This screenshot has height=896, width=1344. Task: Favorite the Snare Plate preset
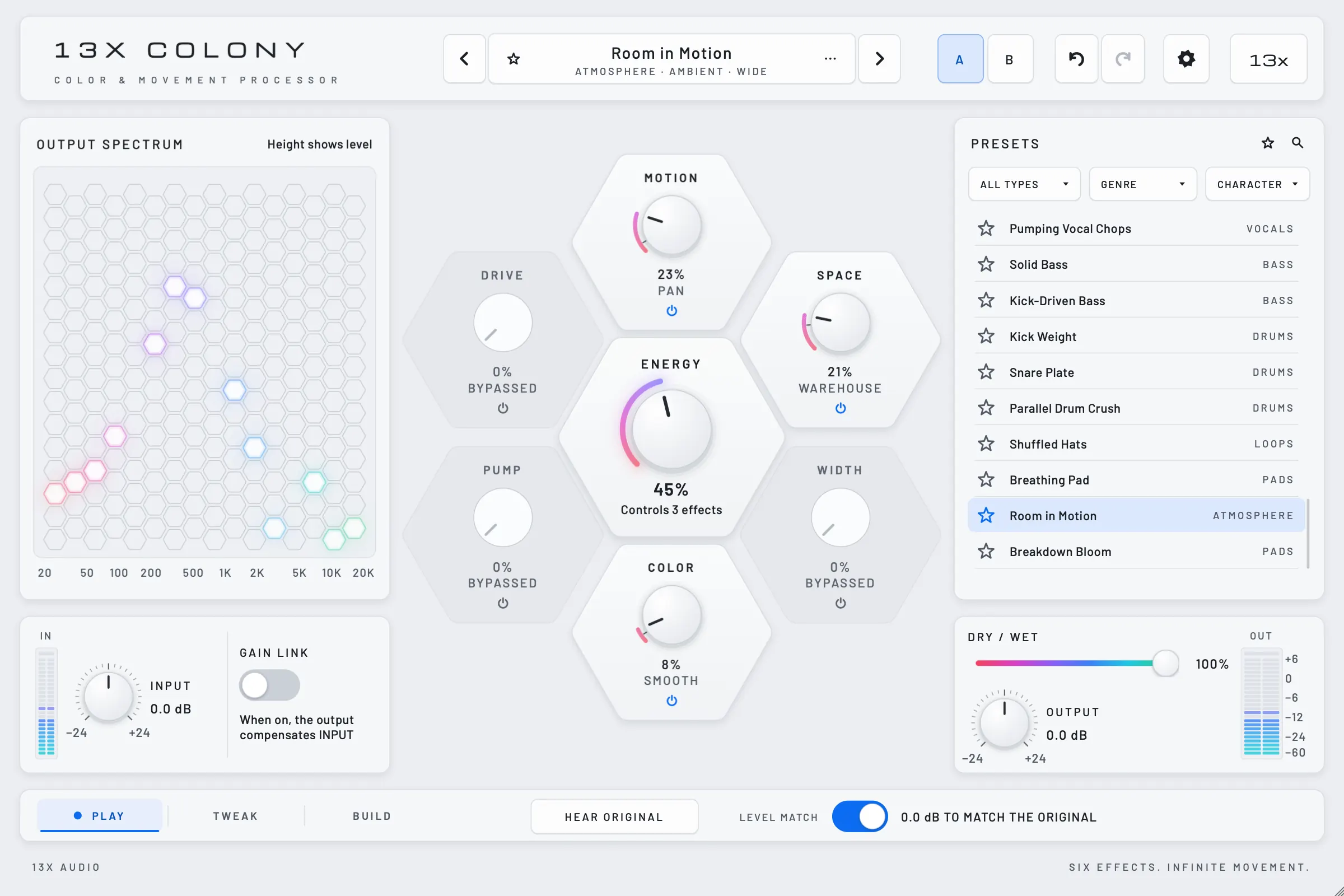[x=986, y=372]
